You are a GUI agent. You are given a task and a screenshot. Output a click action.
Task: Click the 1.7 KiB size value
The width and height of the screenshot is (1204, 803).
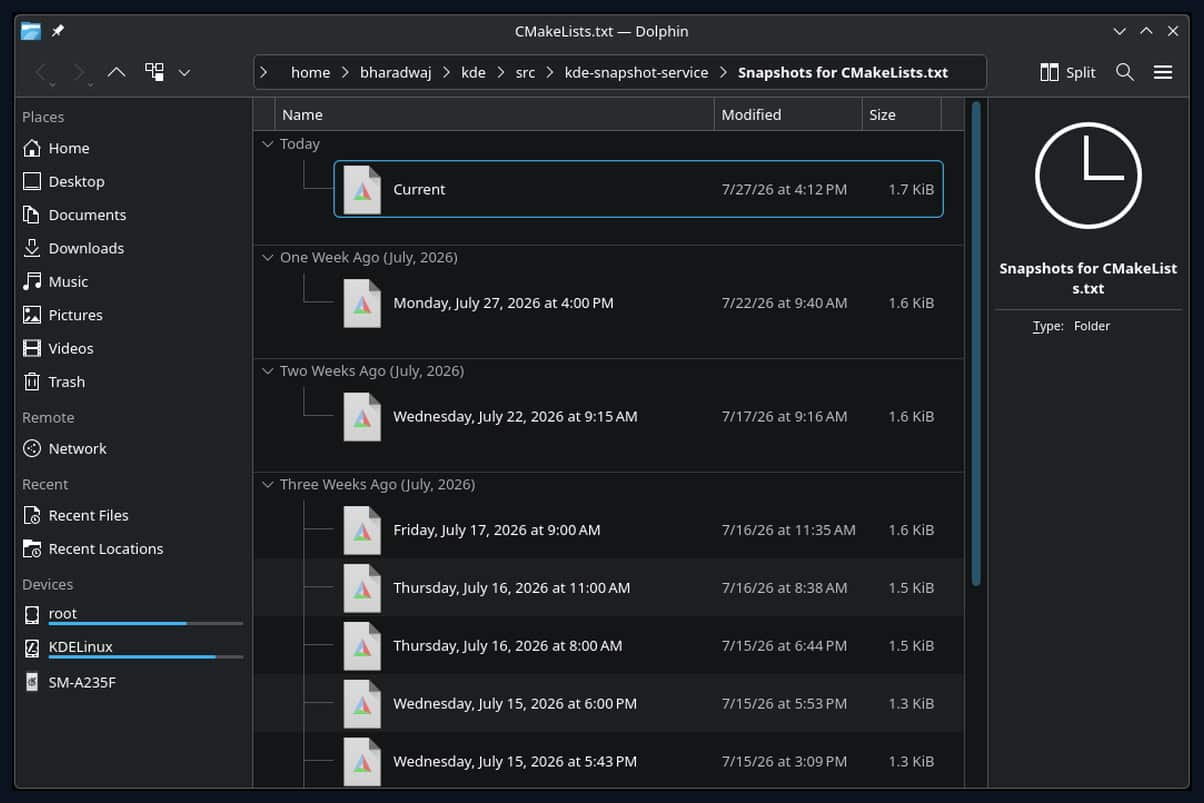click(x=911, y=189)
